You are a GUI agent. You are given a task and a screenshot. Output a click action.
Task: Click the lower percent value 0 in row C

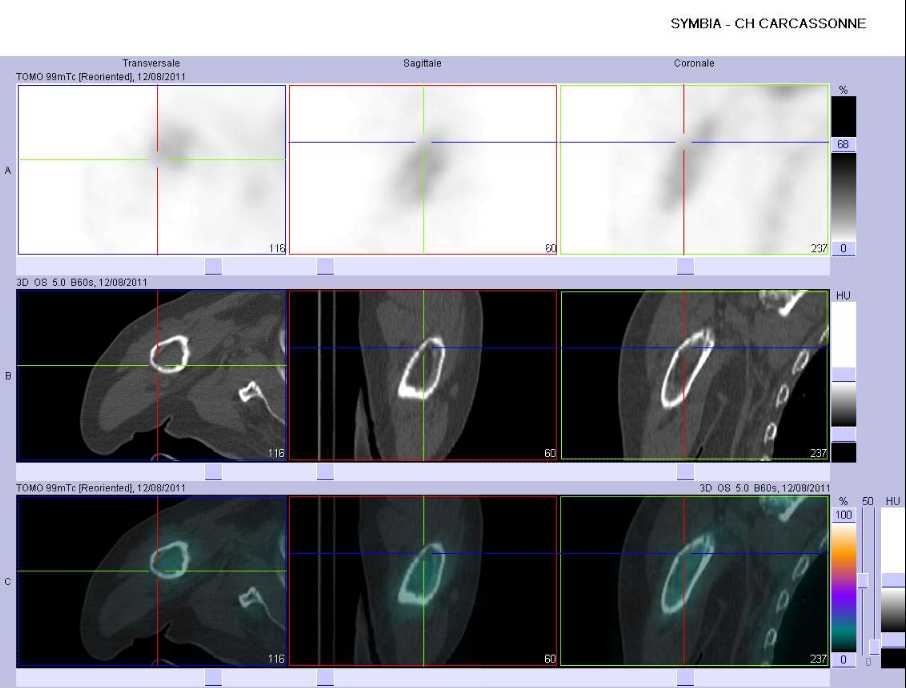tap(844, 659)
